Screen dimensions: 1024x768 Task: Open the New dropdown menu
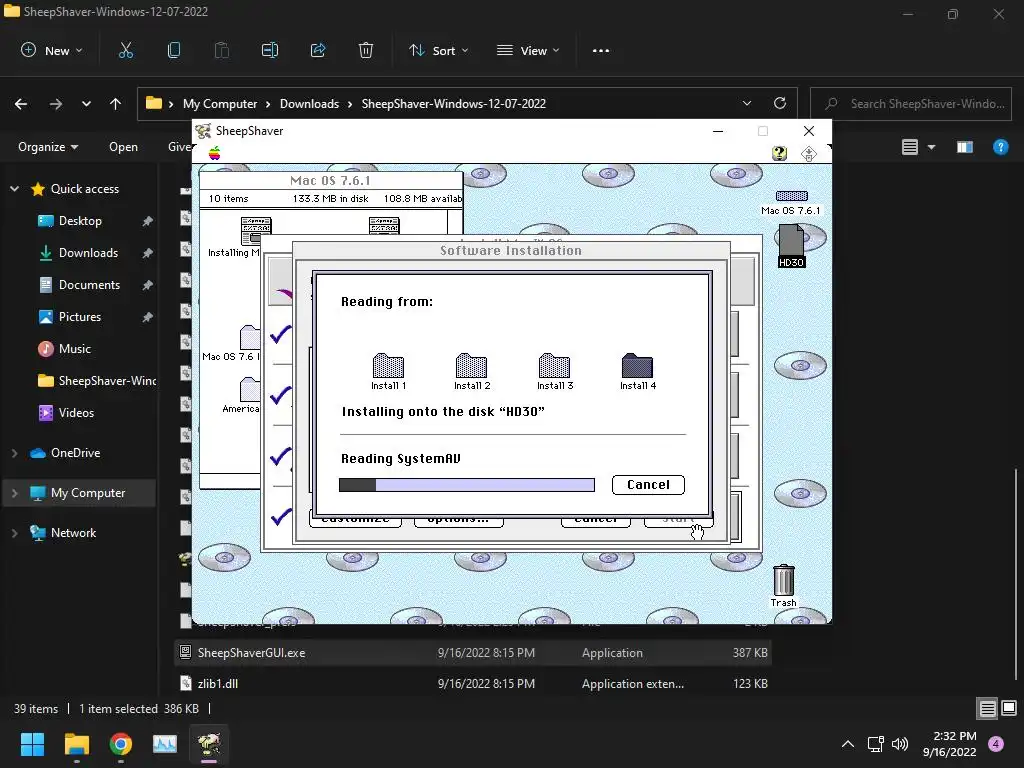[52, 50]
